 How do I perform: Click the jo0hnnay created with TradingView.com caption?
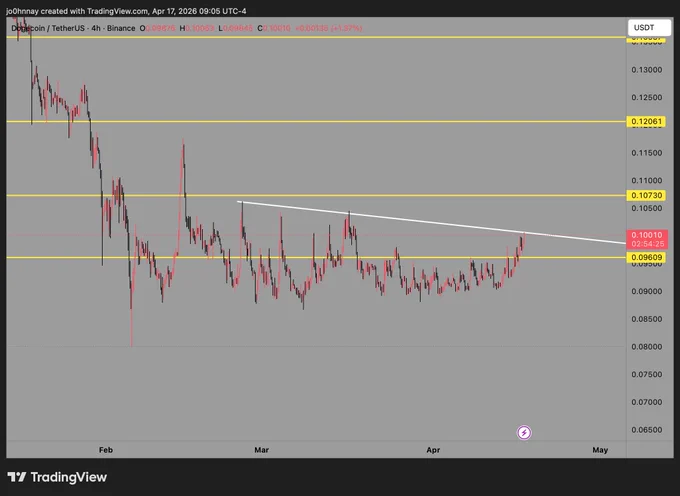(126, 11)
